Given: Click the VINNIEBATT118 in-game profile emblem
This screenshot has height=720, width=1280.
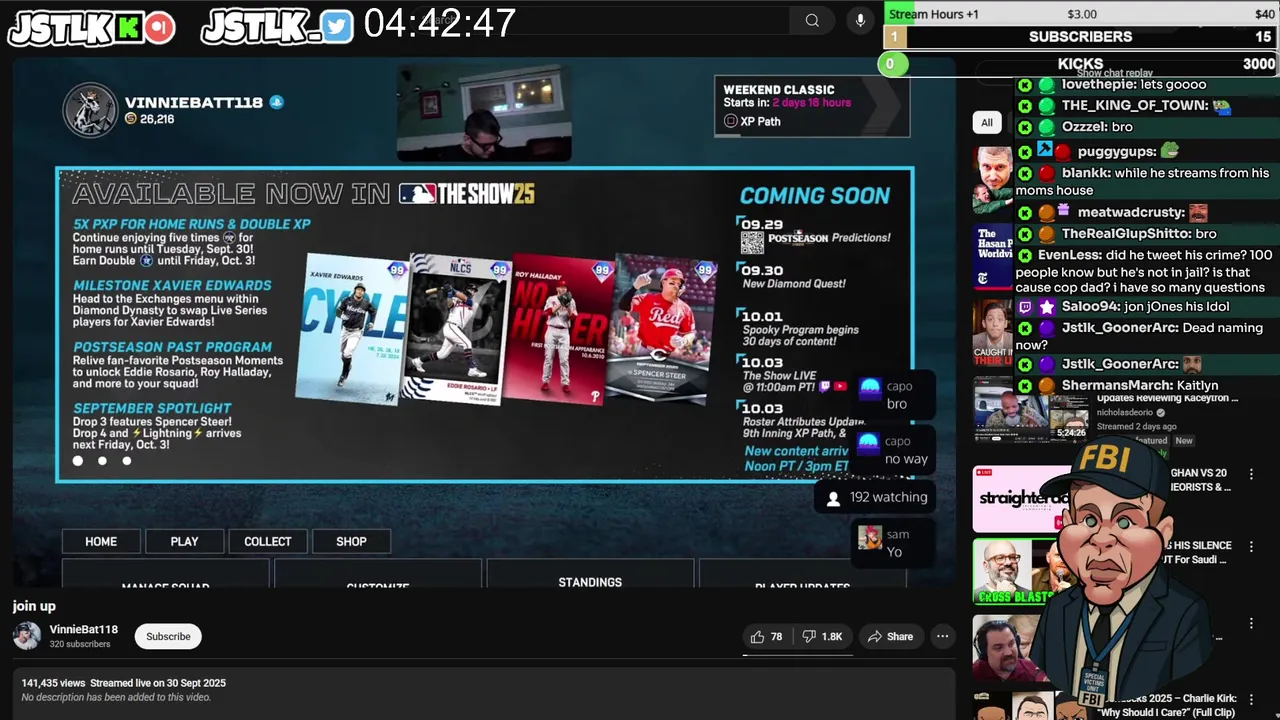Looking at the screenshot, I should click(x=91, y=109).
